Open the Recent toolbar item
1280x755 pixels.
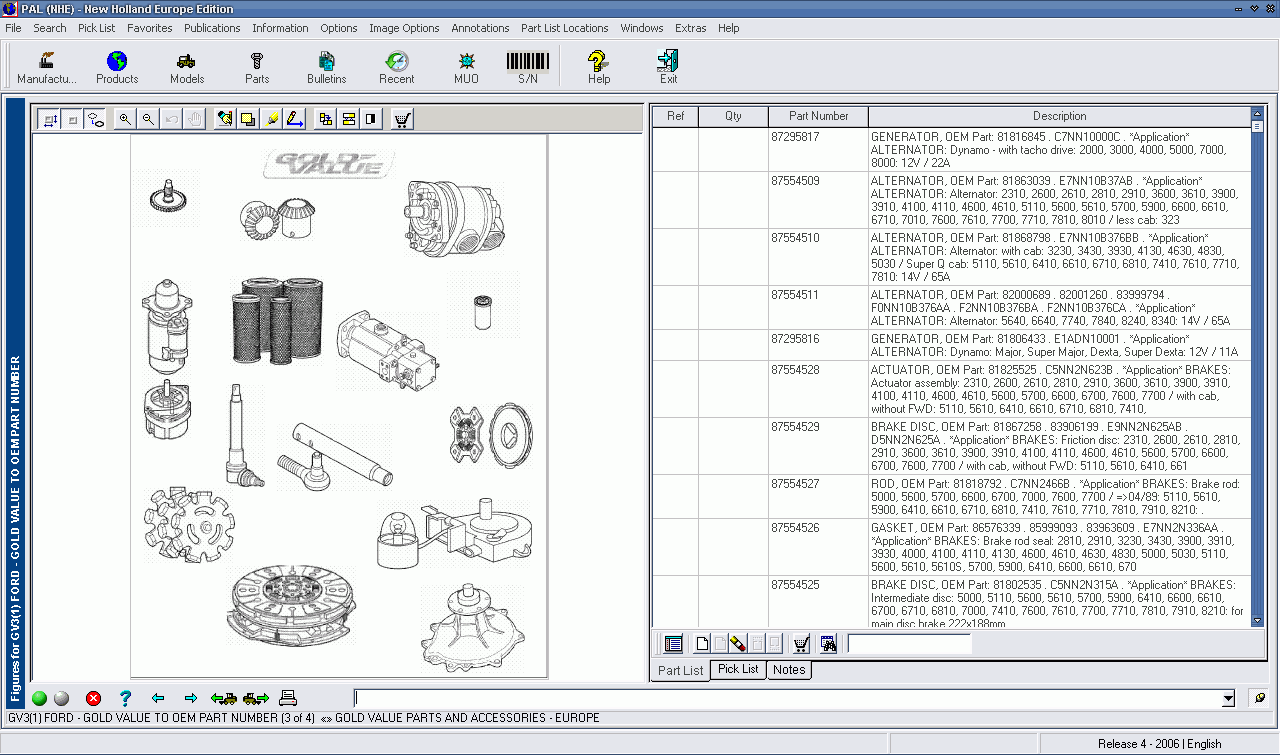tap(396, 62)
